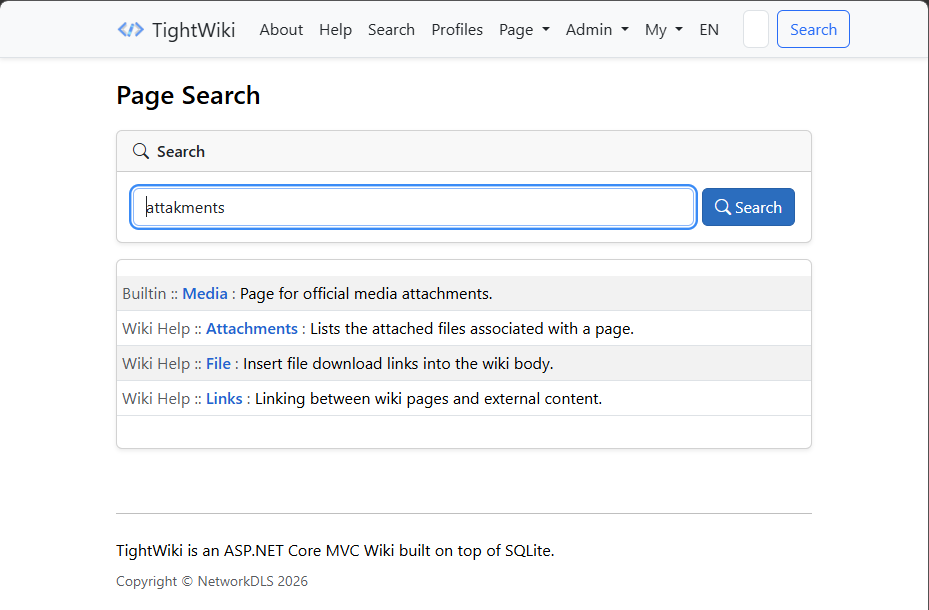This screenshot has width=929, height=610.
Task: Open Search from the navigation bar
Action: tap(391, 30)
